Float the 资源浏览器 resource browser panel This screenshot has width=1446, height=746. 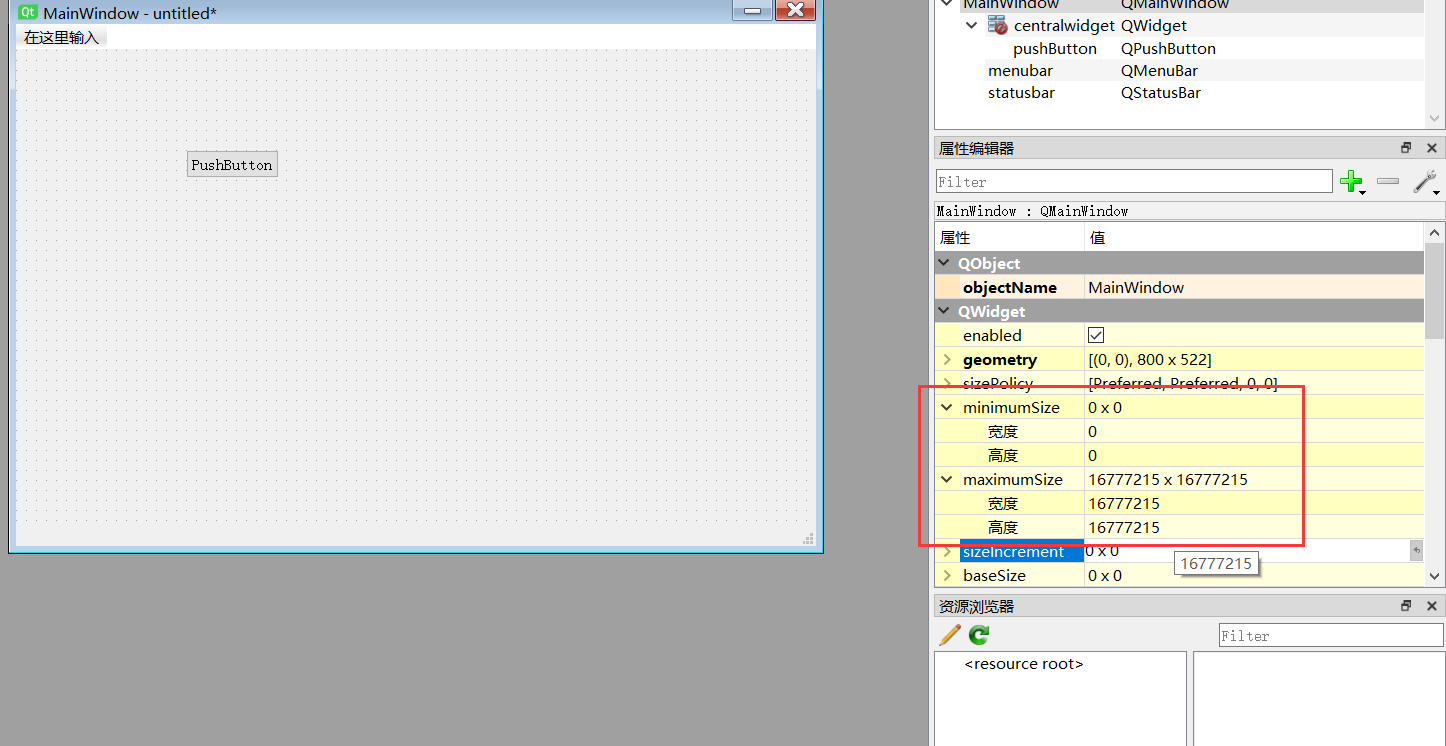pos(1406,606)
